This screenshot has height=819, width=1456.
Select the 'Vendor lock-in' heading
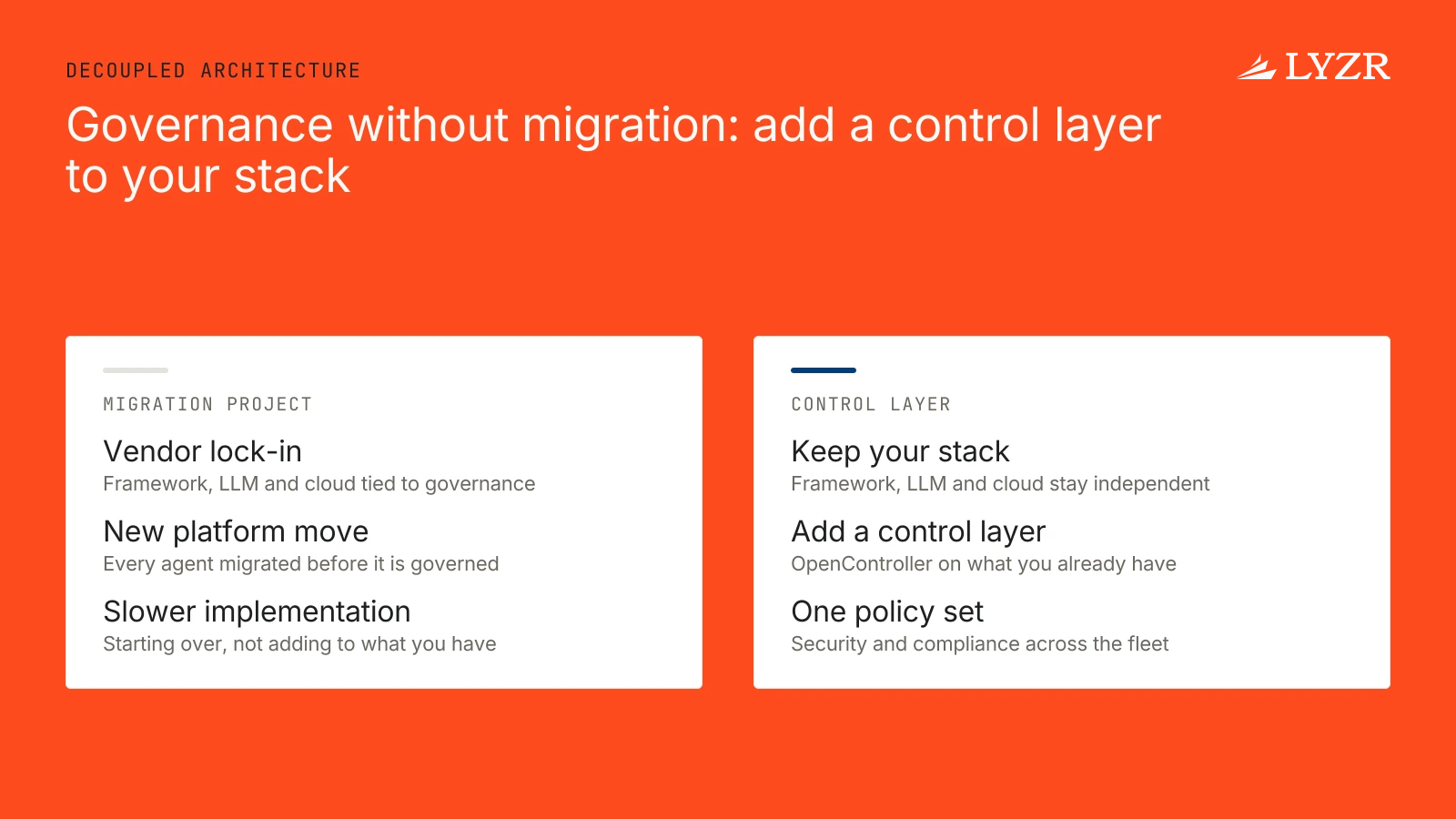[202, 451]
